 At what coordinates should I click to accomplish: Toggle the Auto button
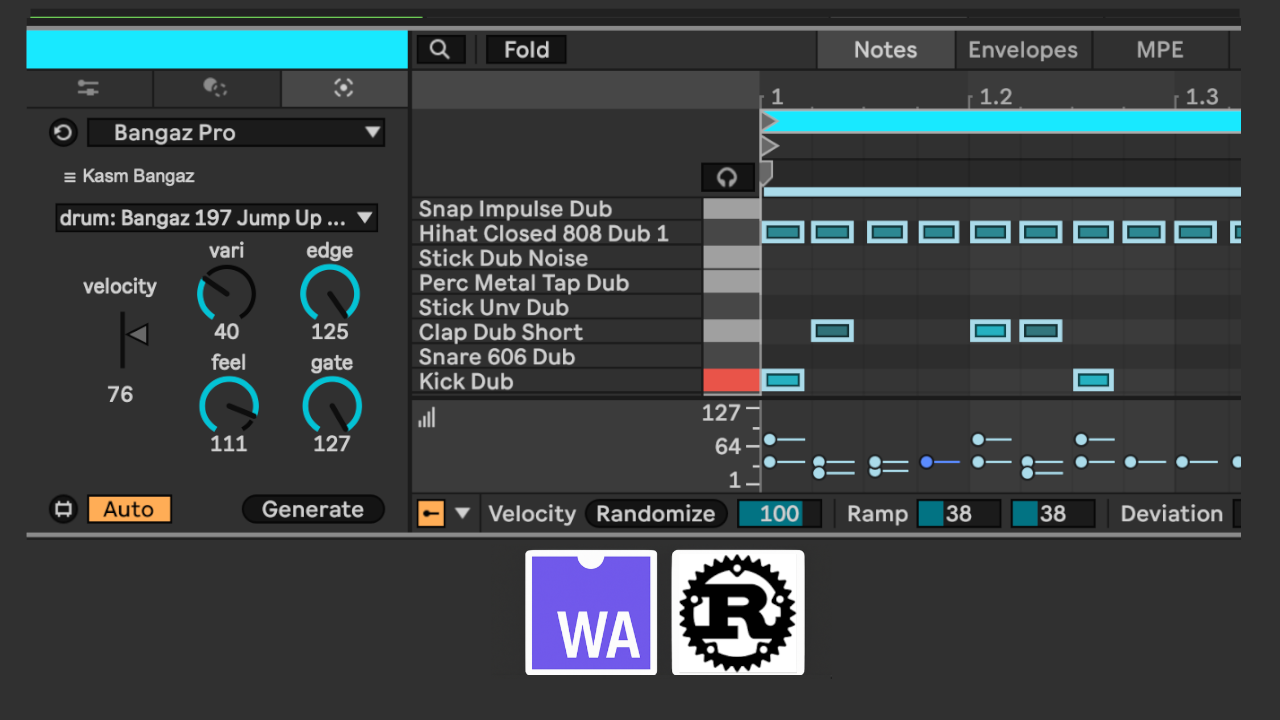(129, 509)
